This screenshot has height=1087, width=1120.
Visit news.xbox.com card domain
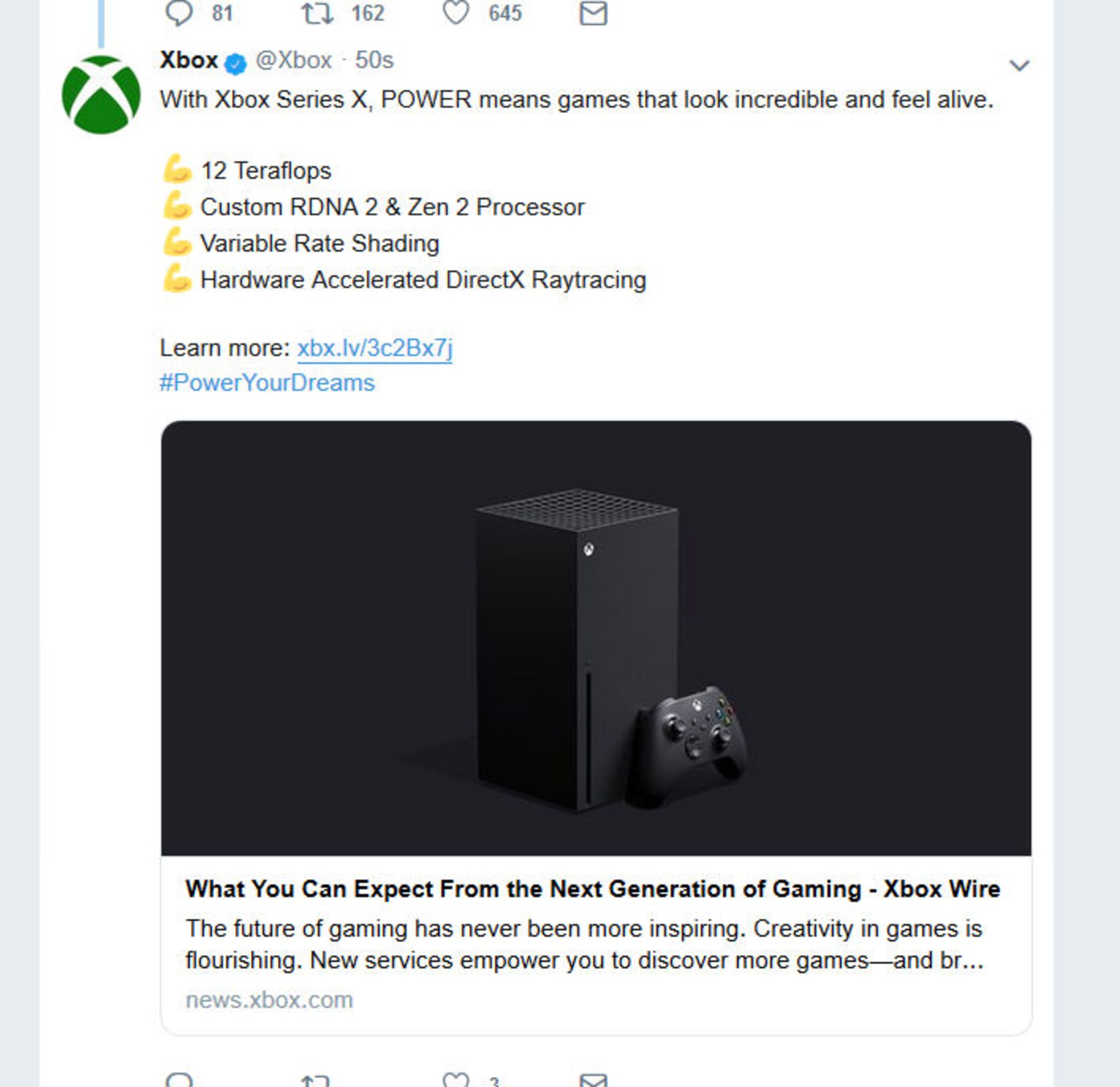pyautogui.click(x=269, y=1000)
